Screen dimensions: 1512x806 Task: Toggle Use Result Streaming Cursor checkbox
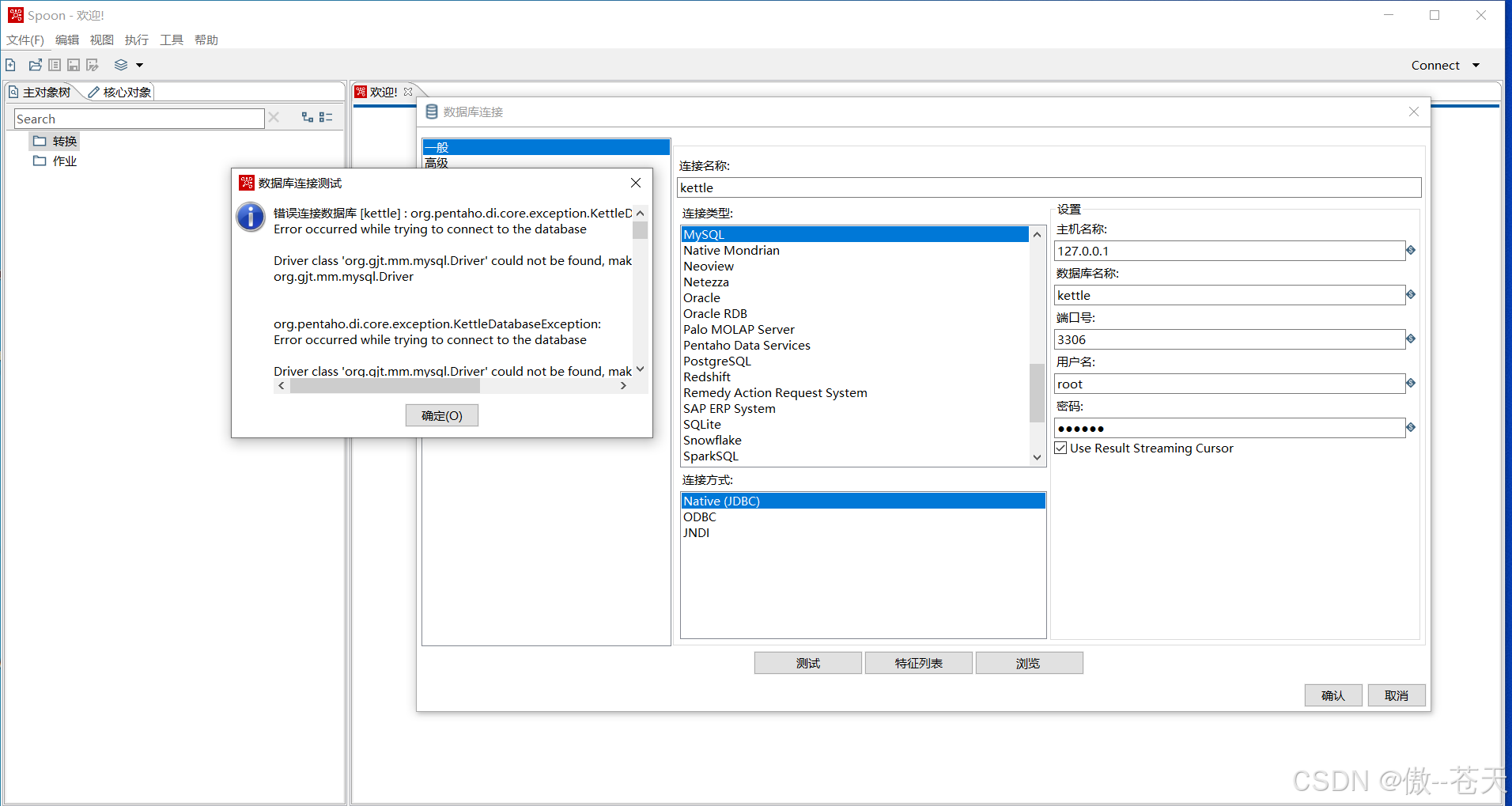(1061, 448)
